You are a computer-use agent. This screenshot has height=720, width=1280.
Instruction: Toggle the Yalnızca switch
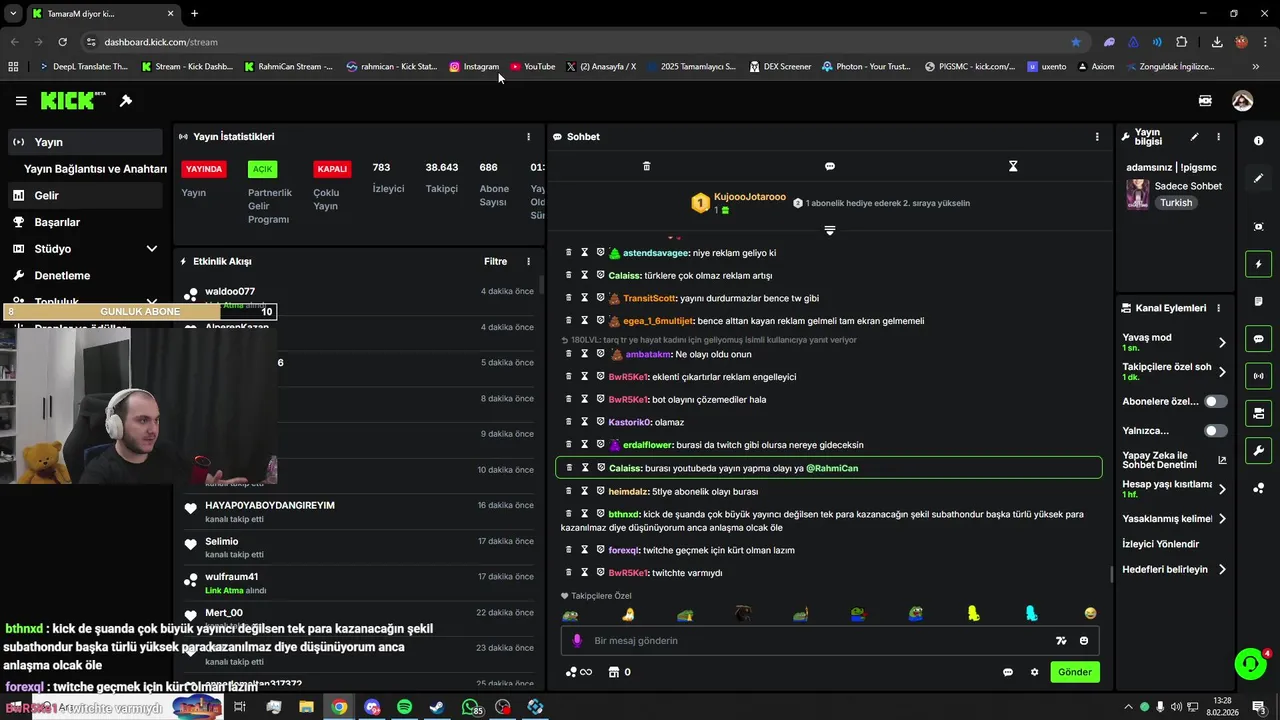tap(1215, 431)
